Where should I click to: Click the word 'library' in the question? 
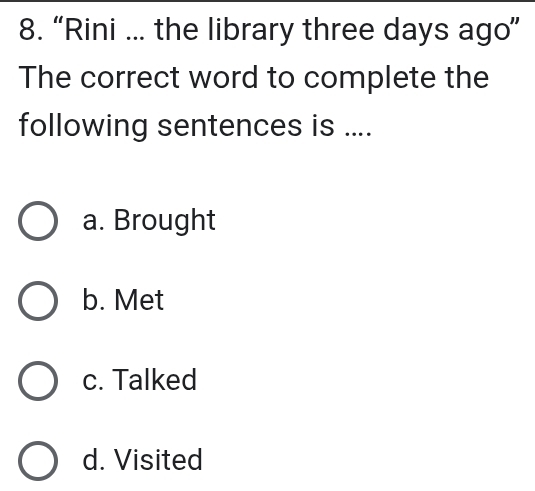(x=251, y=31)
